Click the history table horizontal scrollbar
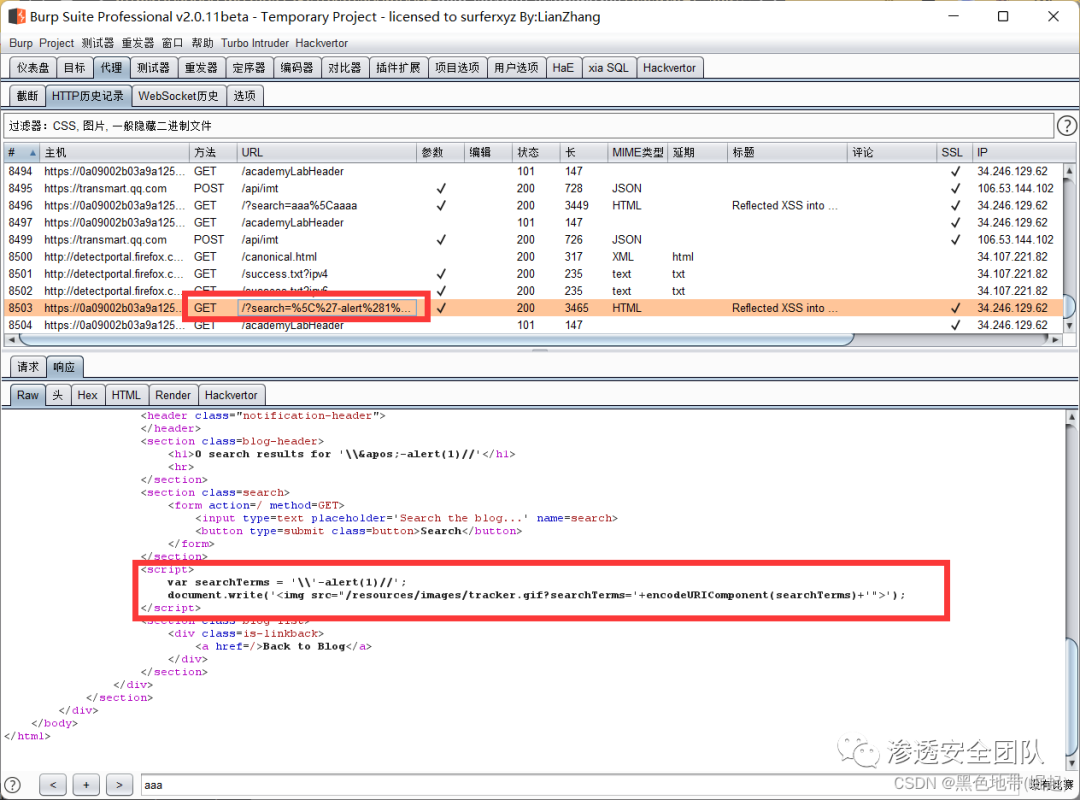 click(437, 339)
